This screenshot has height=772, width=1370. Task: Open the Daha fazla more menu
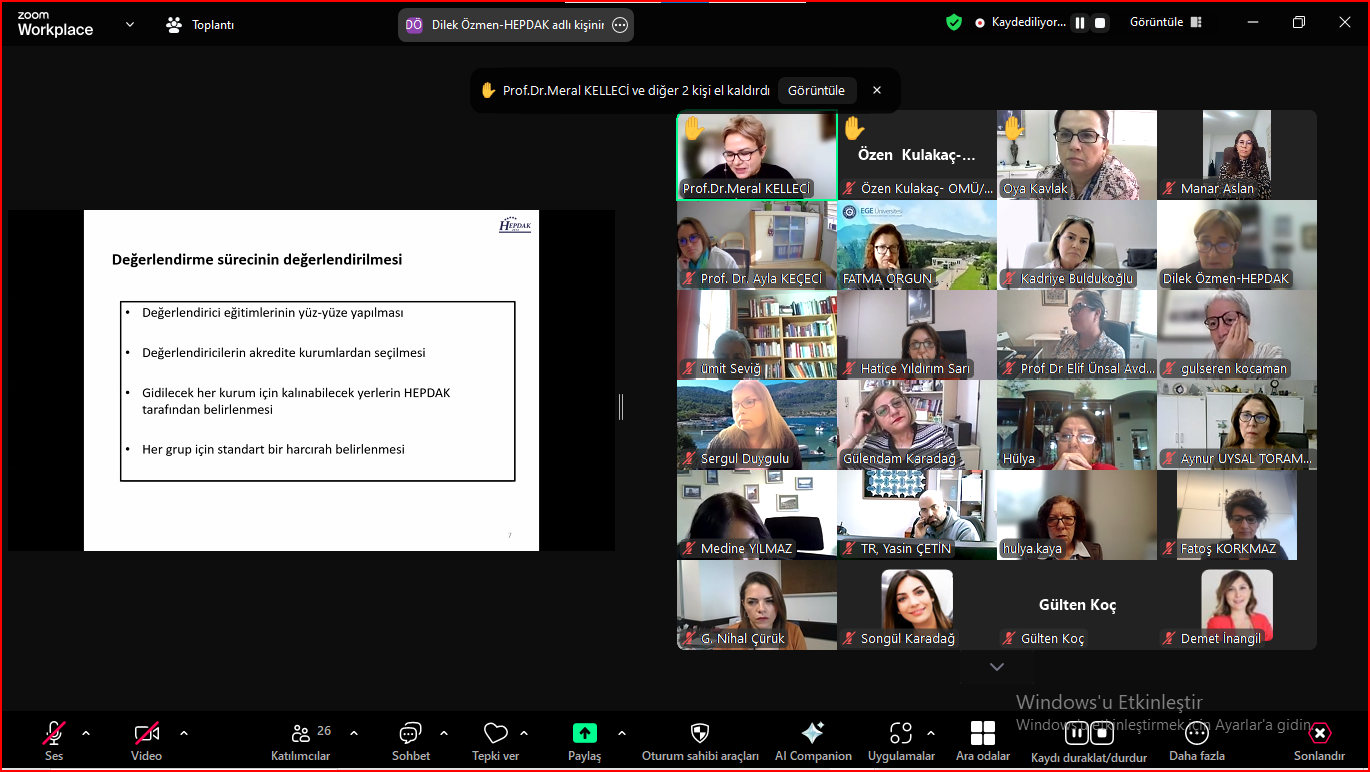[x=1197, y=740]
